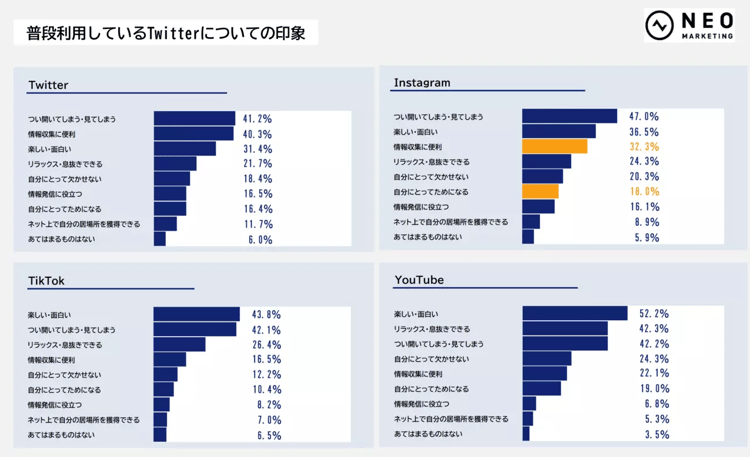Image resolution: width=750 pixels, height=457 pixels.
Task: Select the Instagram chart heading
Action: (422, 83)
